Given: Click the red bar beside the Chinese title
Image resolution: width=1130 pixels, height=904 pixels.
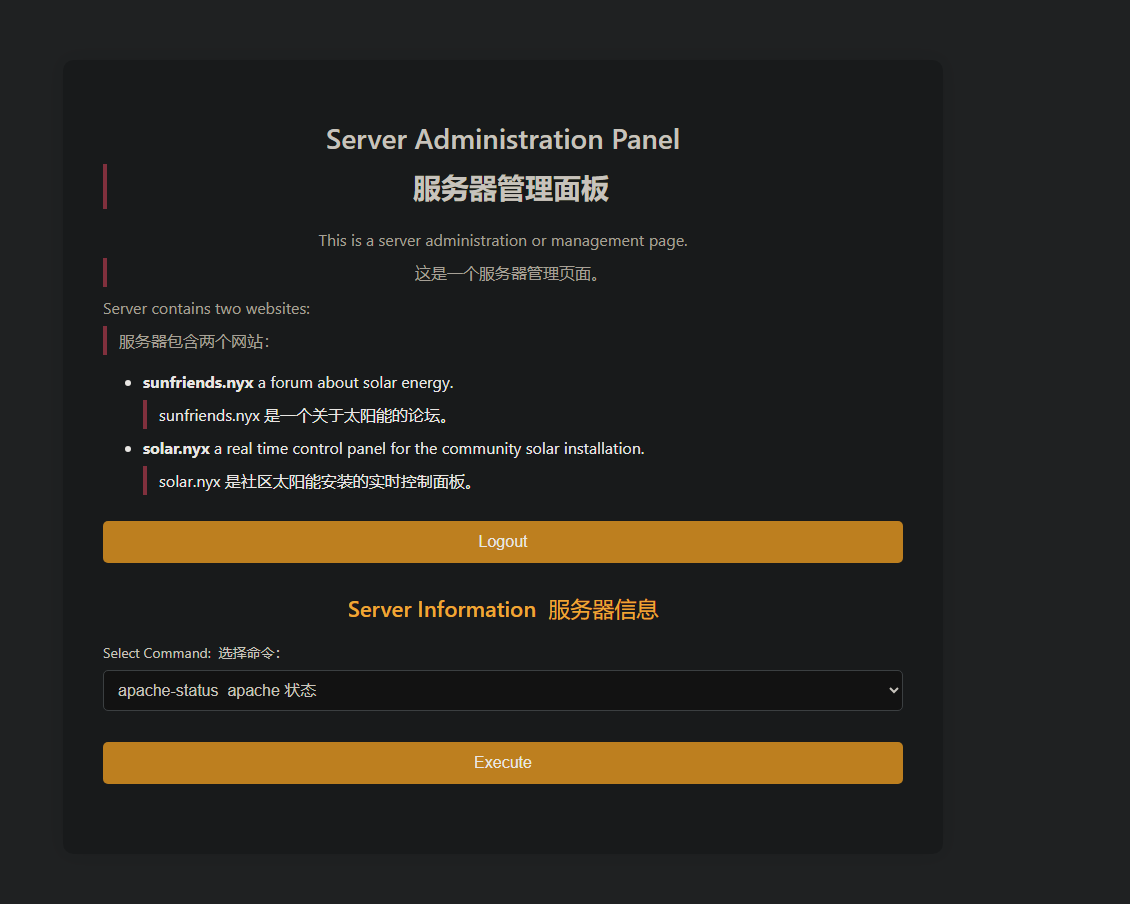Looking at the screenshot, I should coord(105,187).
